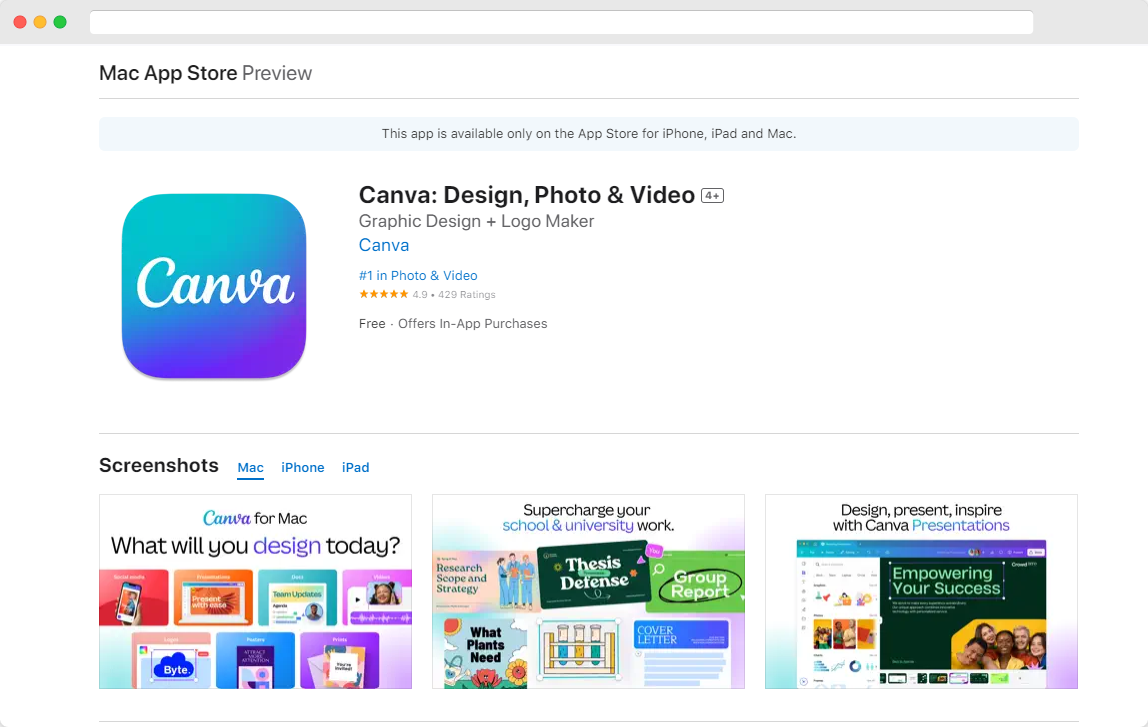This screenshot has height=727, width=1148.
Task: Click the Mac App Store heading
Action: 168,73
